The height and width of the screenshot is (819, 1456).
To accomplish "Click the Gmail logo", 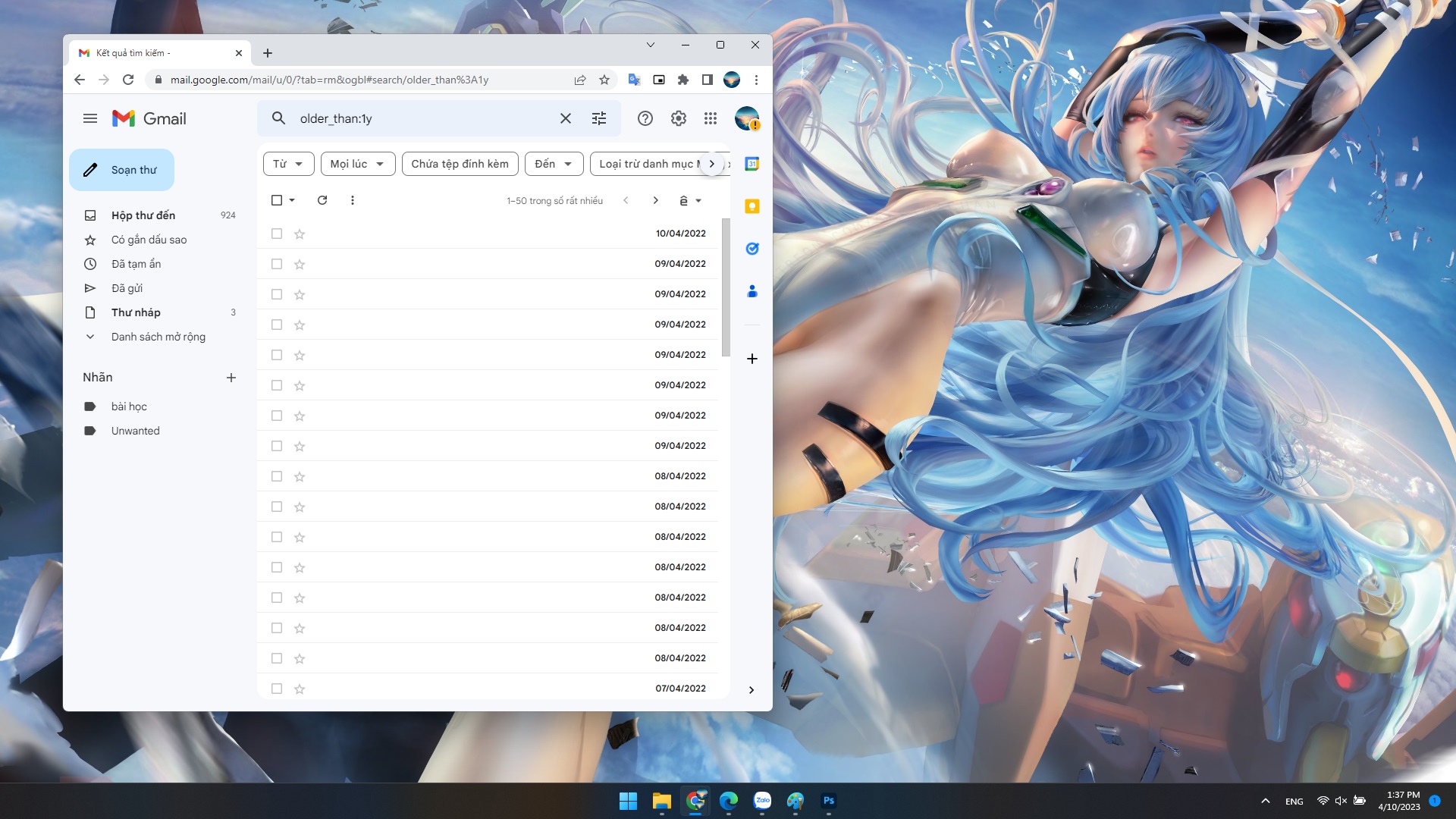I will coord(149,118).
